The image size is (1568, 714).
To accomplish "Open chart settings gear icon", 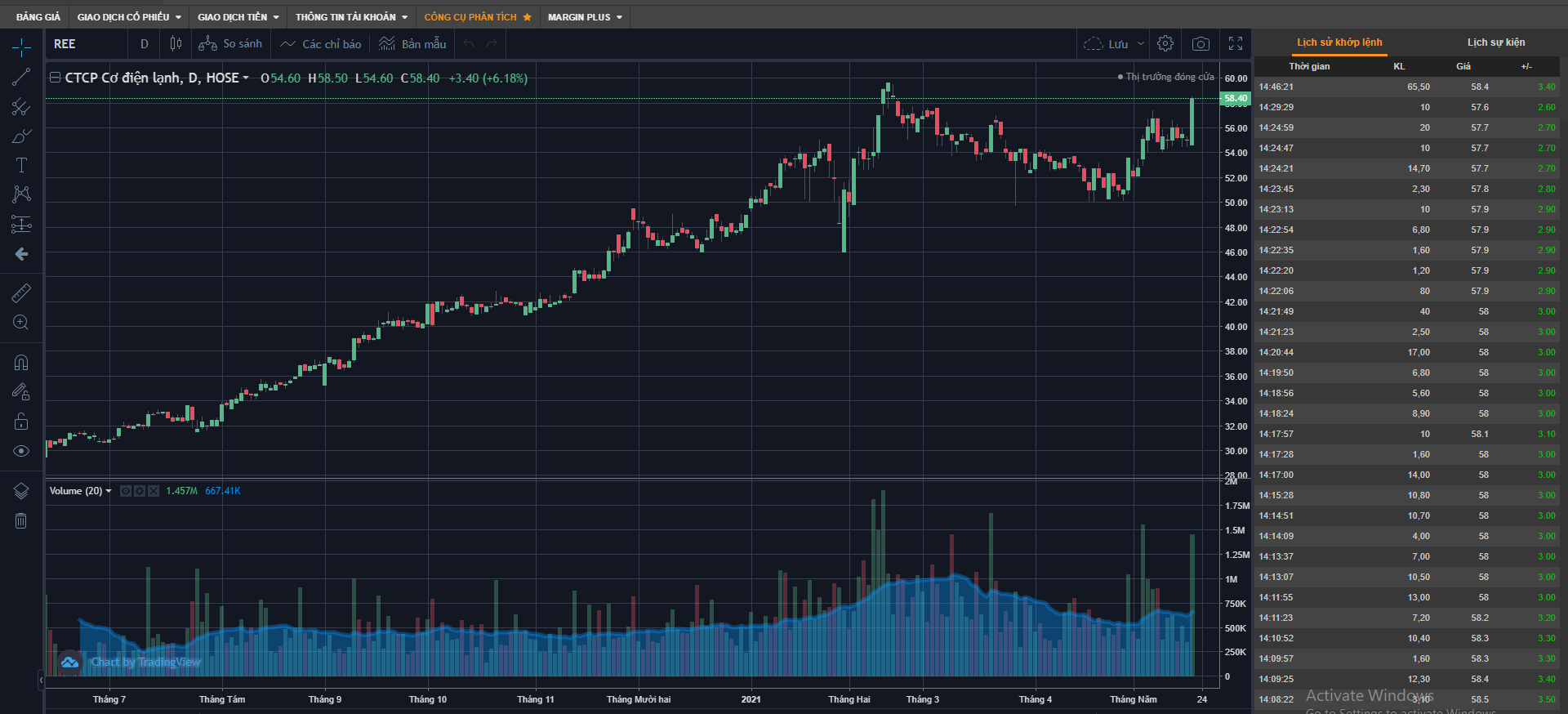I will (1165, 44).
